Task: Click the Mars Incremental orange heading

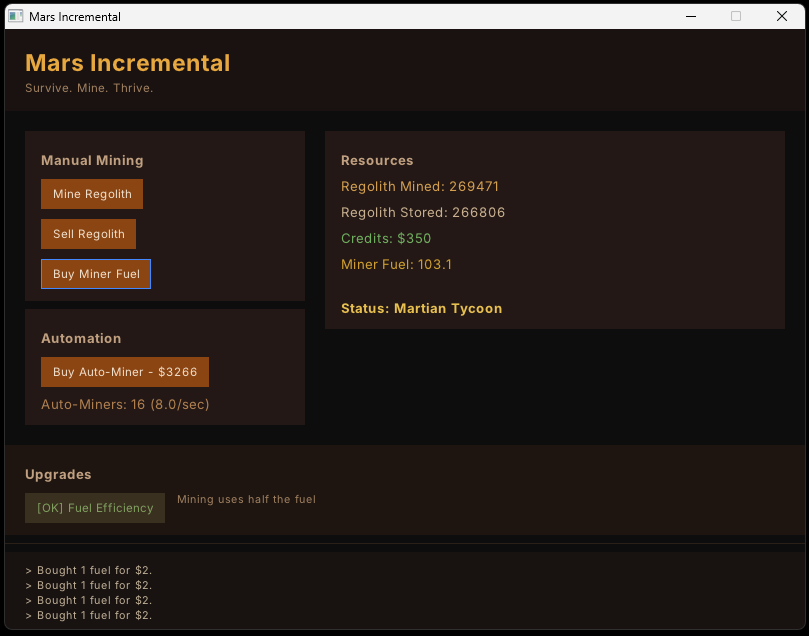Action: (x=127, y=63)
